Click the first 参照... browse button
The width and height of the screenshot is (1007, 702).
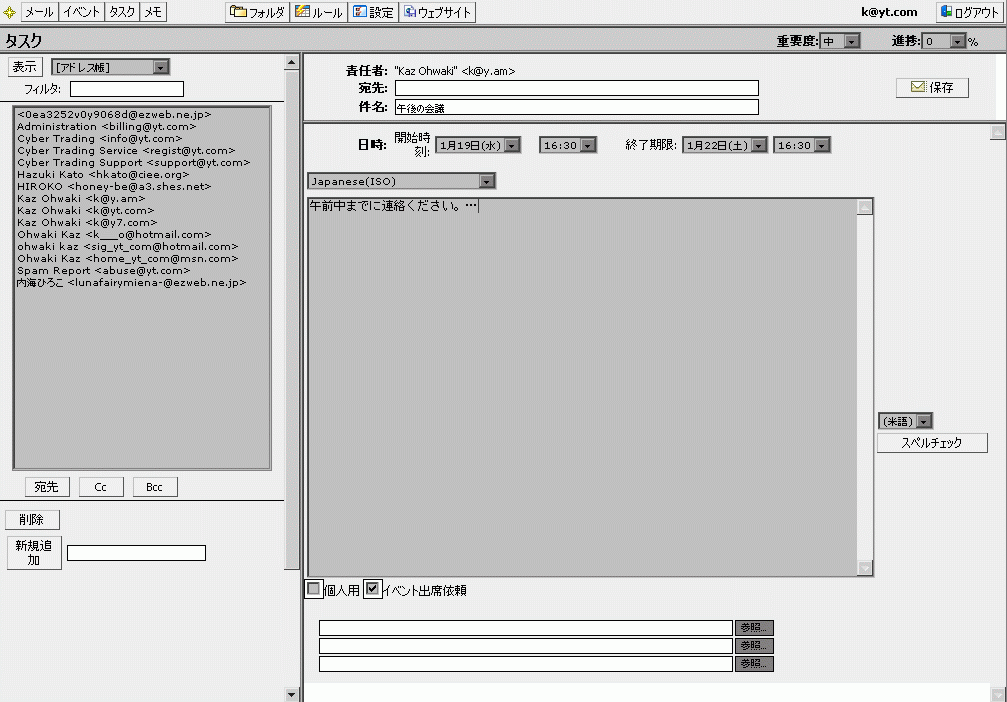(754, 628)
